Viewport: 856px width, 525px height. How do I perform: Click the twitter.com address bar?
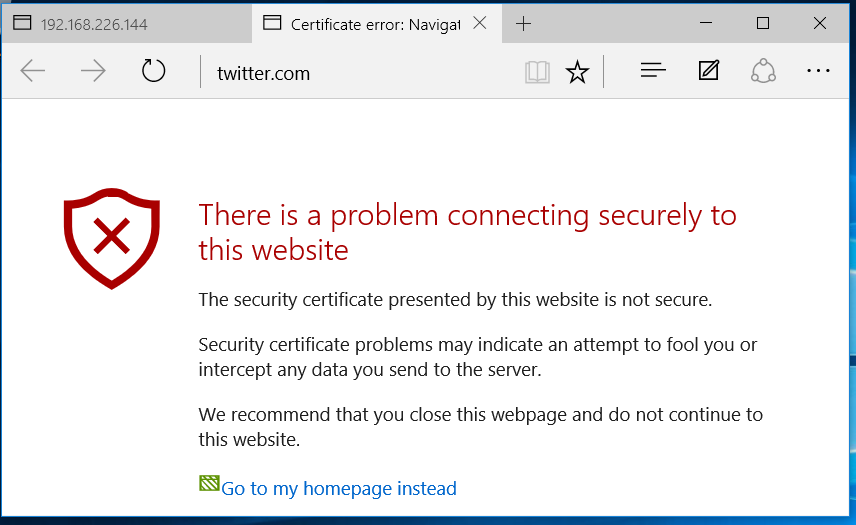click(360, 73)
